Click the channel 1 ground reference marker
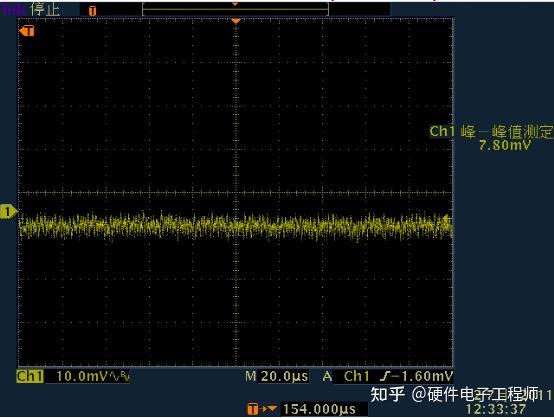Viewport: 554px width, 418px height. tap(8, 212)
